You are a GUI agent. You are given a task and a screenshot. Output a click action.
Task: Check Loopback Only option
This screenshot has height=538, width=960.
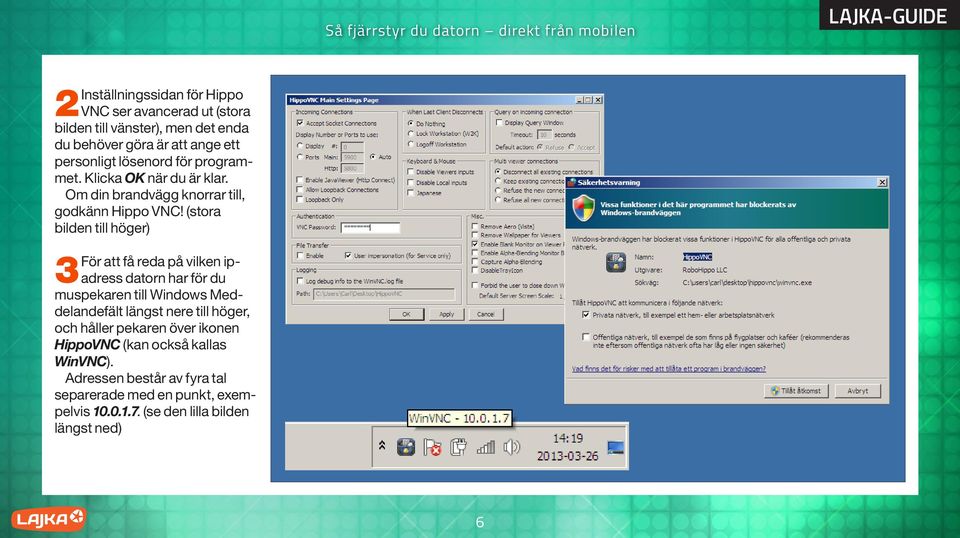tap(299, 200)
